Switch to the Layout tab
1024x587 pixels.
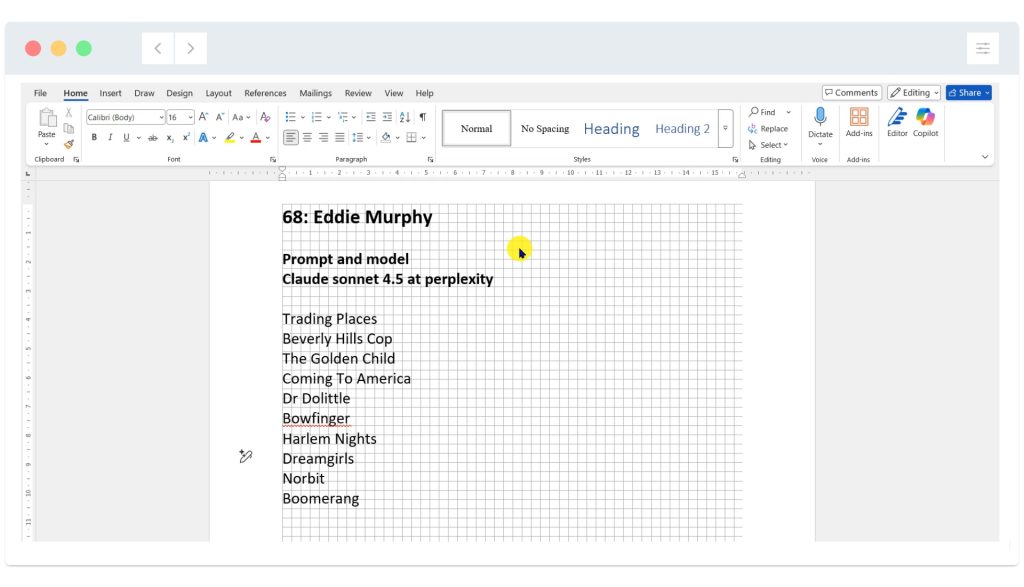pyautogui.click(x=219, y=93)
